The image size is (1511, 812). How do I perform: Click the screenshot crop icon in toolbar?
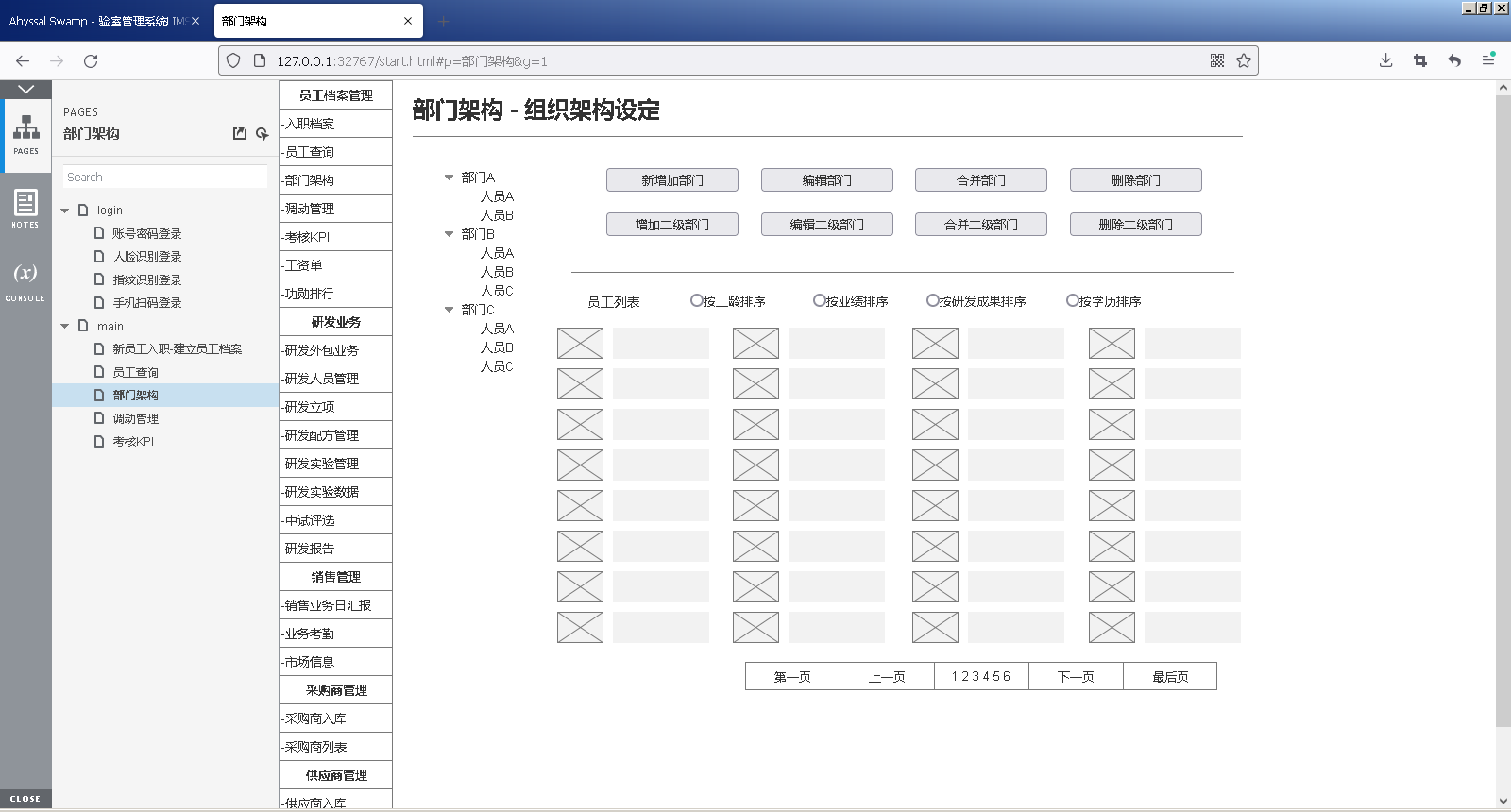click(x=1419, y=61)
